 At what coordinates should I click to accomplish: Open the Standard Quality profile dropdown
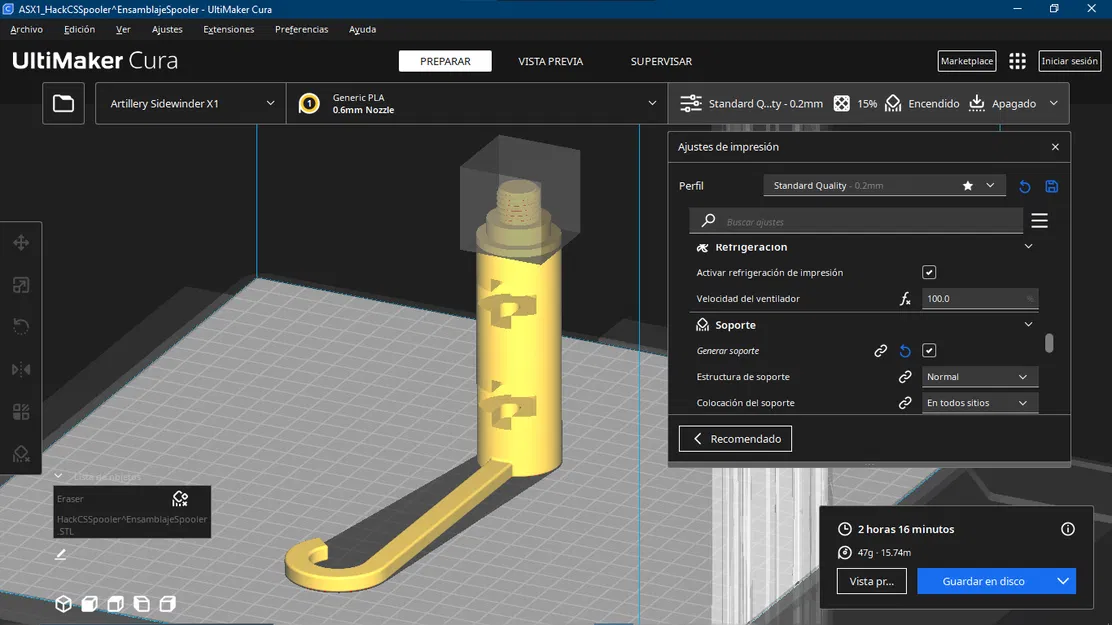(x=884, y=186)
